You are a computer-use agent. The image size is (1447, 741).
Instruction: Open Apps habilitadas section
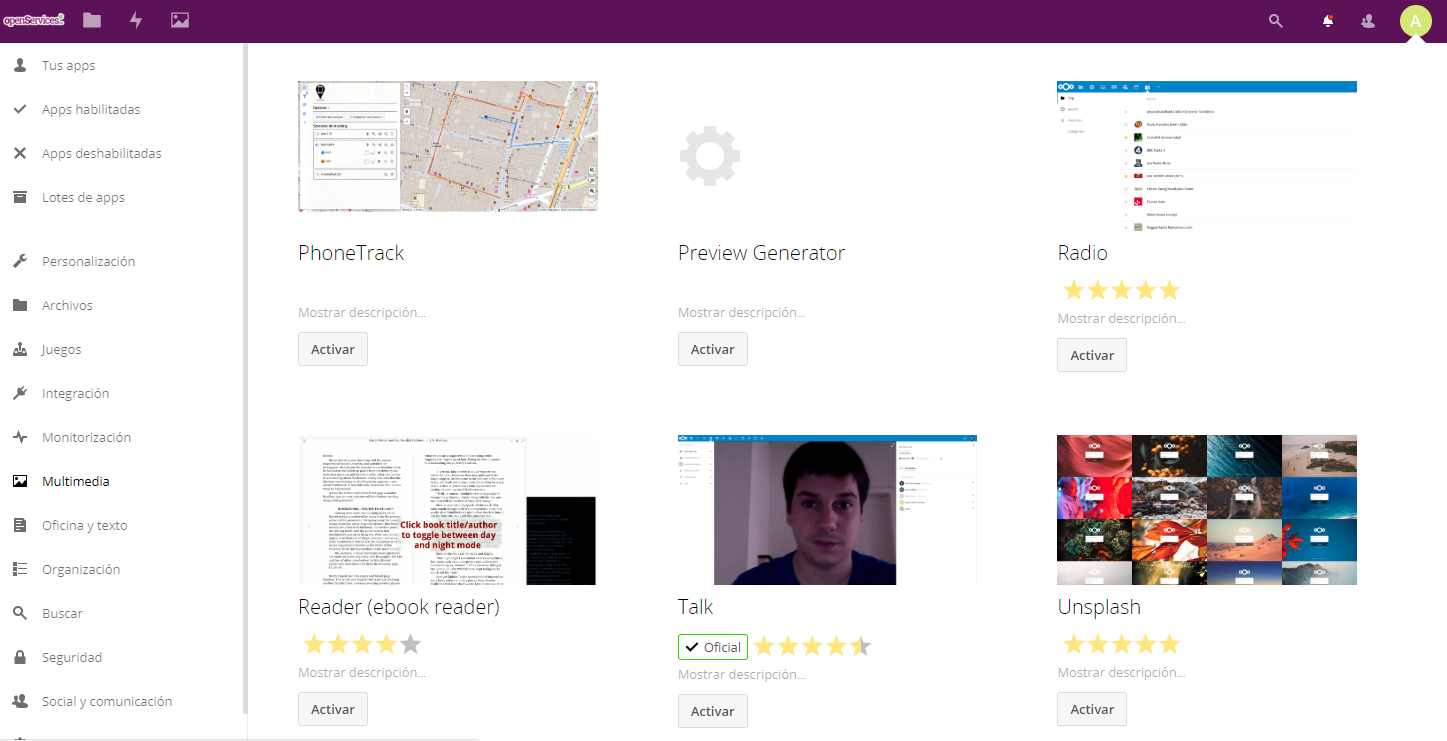[90, 109]
